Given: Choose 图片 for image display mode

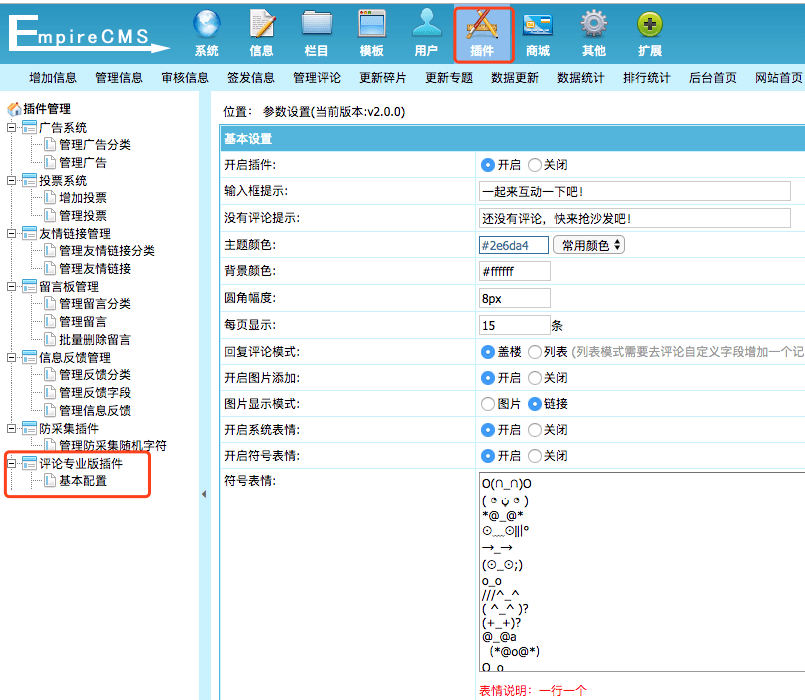Looking at the screenshot, I should [488, 404].
